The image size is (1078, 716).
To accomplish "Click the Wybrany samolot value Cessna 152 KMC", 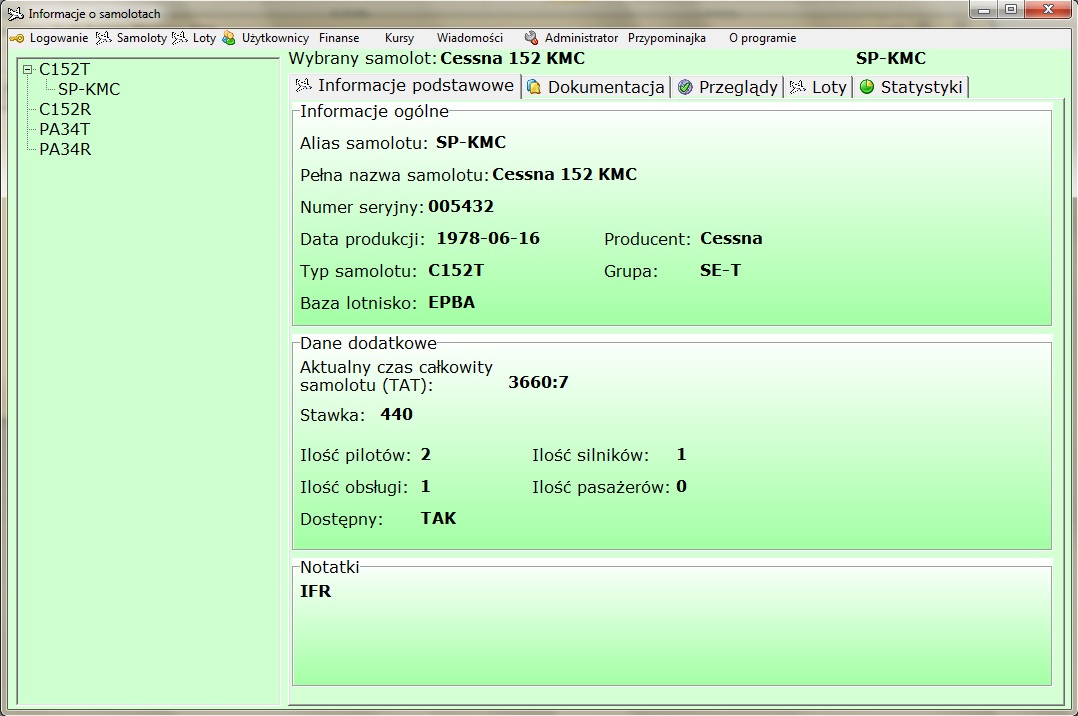I will click(512, 58).
